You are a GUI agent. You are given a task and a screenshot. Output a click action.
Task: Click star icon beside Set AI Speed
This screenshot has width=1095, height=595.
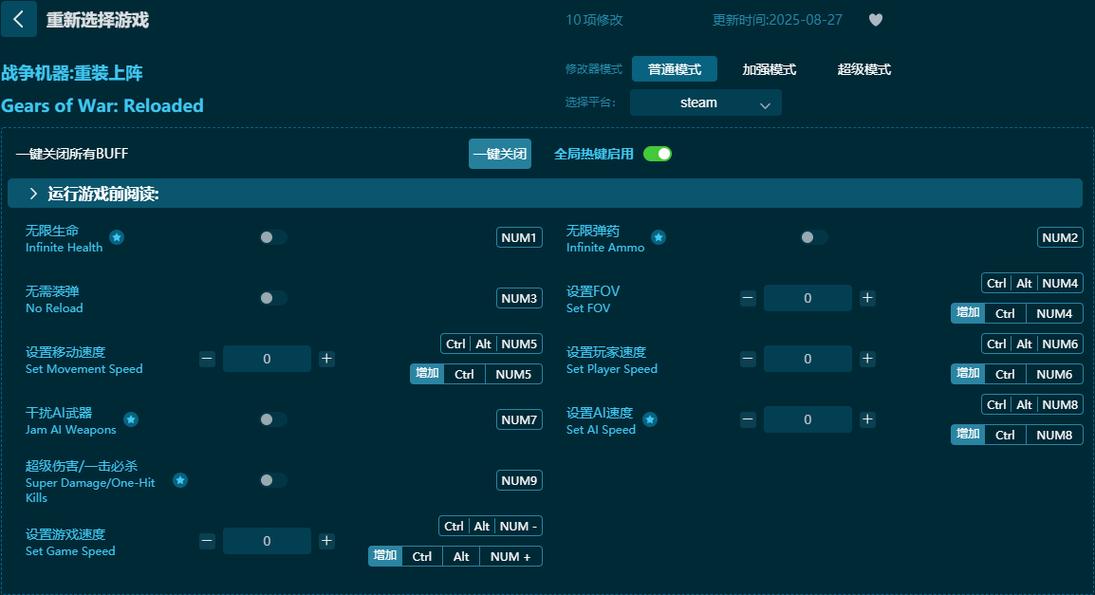649,420
